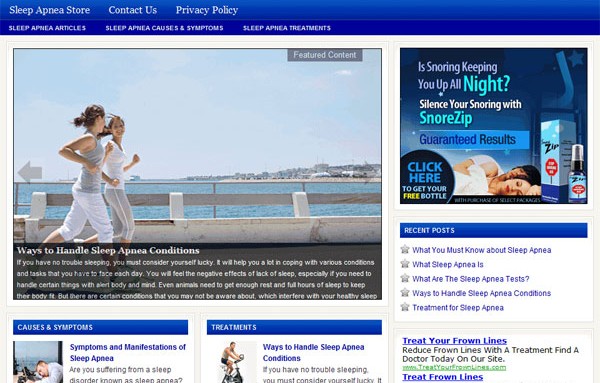Open What You Must Know about Sleep Apnea
The height and width of the screenshot is (383, 600).
point(481,250)
